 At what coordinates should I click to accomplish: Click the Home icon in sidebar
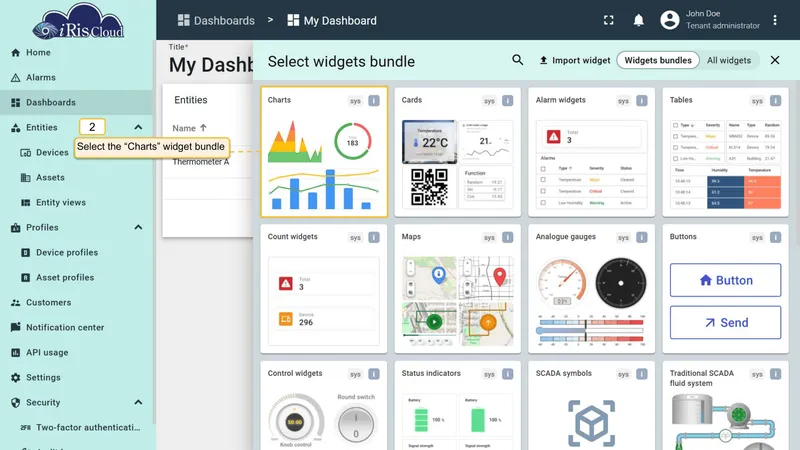pos(15,53)
